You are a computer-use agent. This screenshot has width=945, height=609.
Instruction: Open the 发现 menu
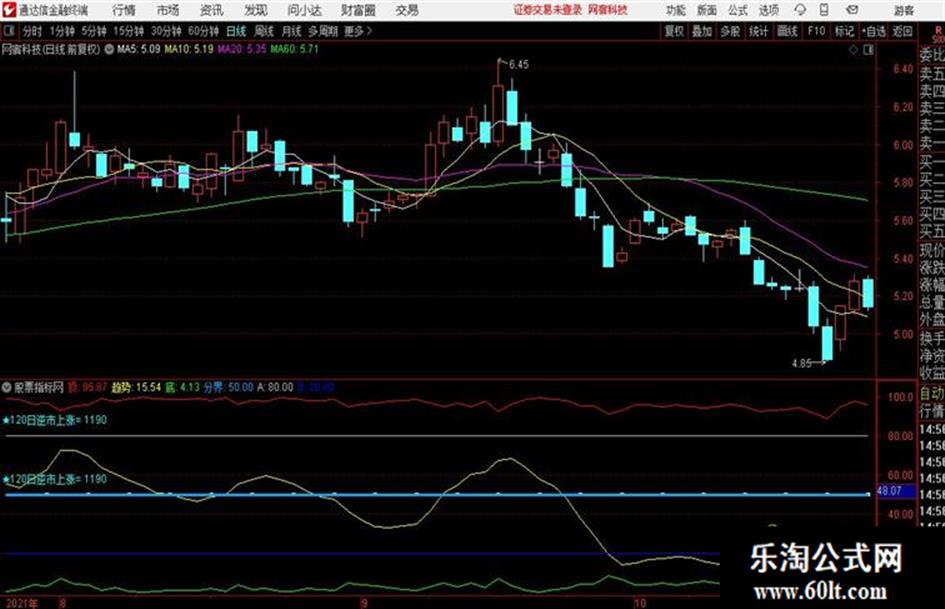pyautogui.click(x=256, y=10)
